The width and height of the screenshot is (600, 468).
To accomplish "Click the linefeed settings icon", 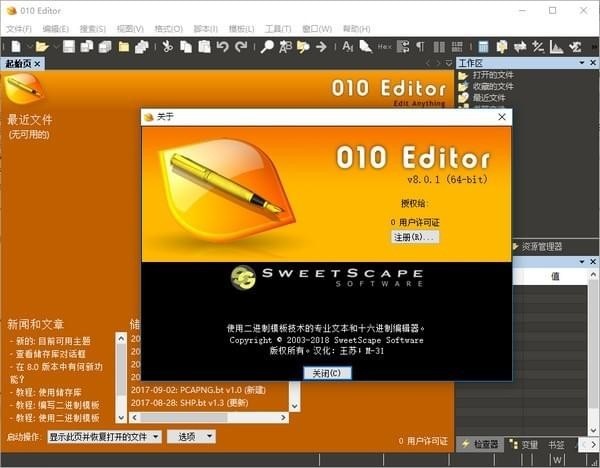I will tap(403, 47).
